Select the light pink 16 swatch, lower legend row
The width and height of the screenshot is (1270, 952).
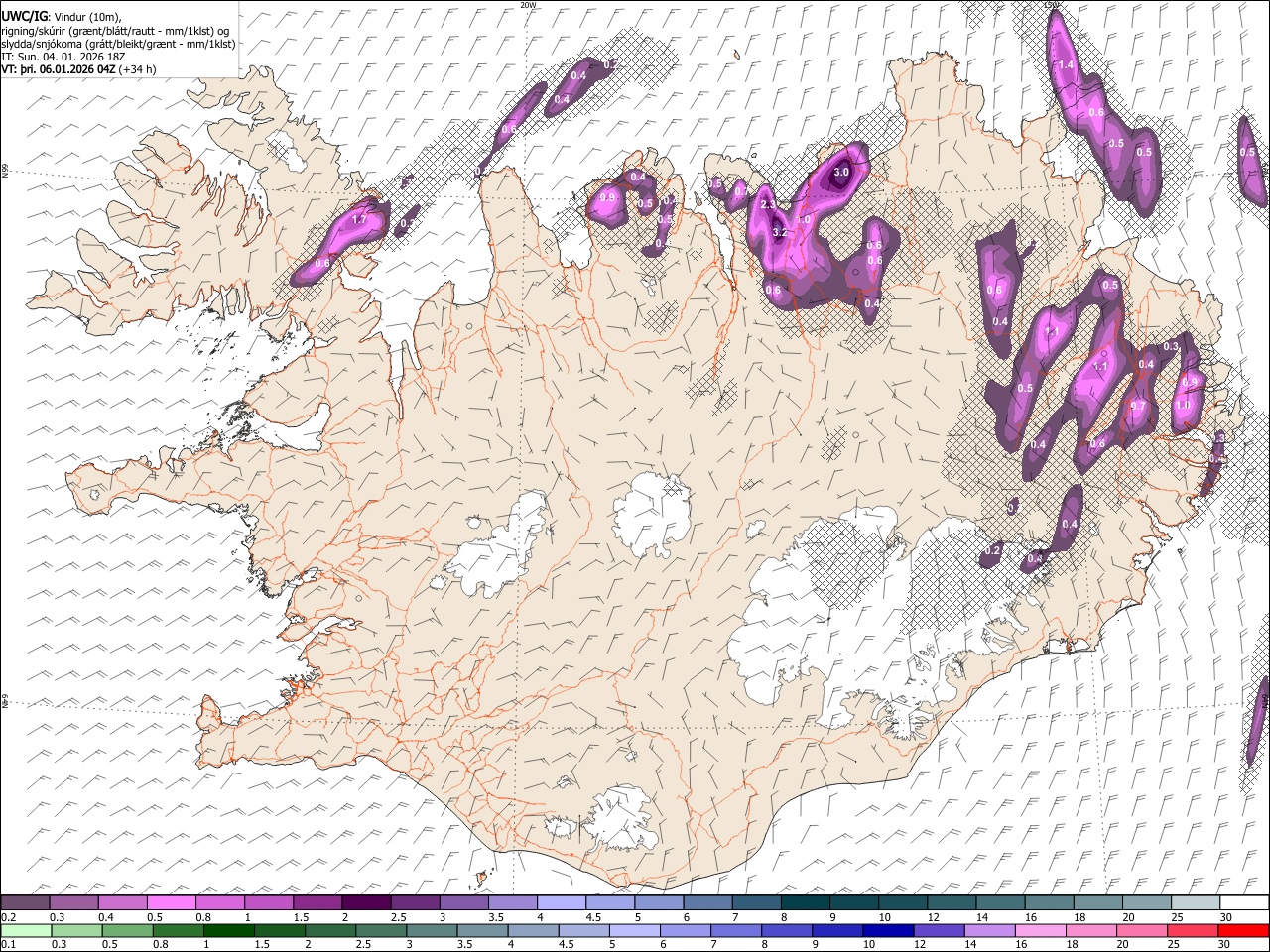tap(1039, 930)
